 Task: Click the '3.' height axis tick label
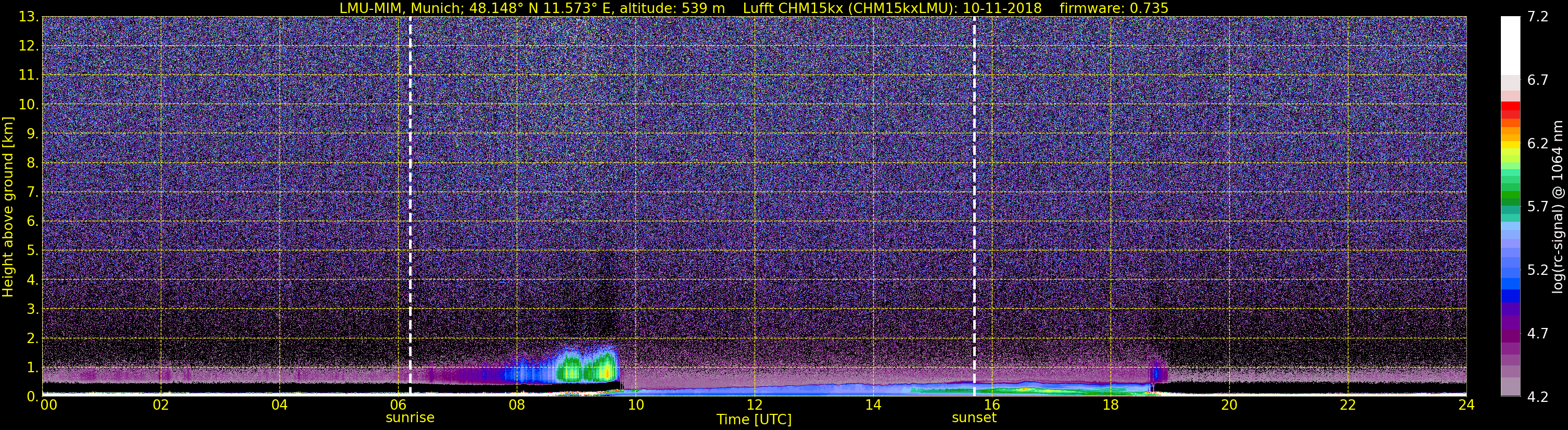(33, 309)
